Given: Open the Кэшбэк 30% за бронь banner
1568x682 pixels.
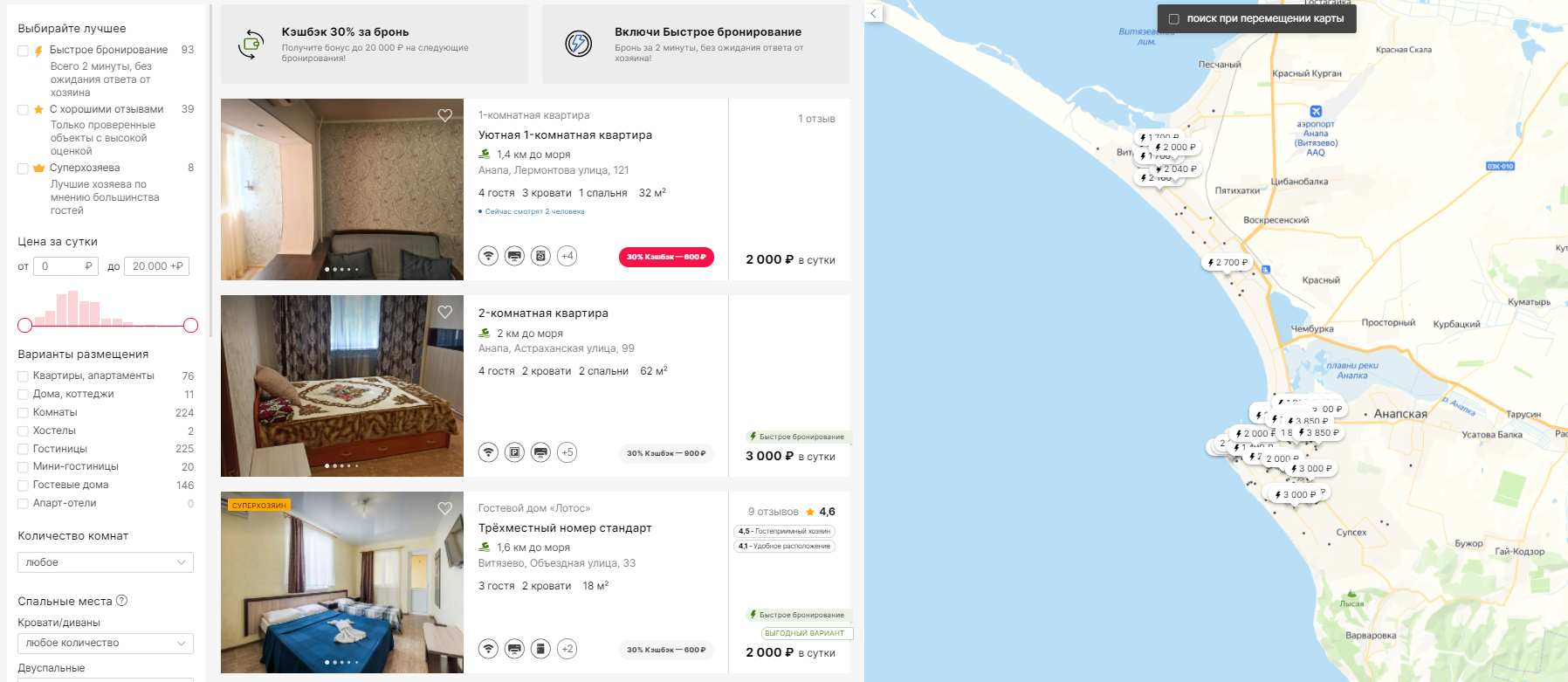Looking at the screenshot, I should (375, 44).
